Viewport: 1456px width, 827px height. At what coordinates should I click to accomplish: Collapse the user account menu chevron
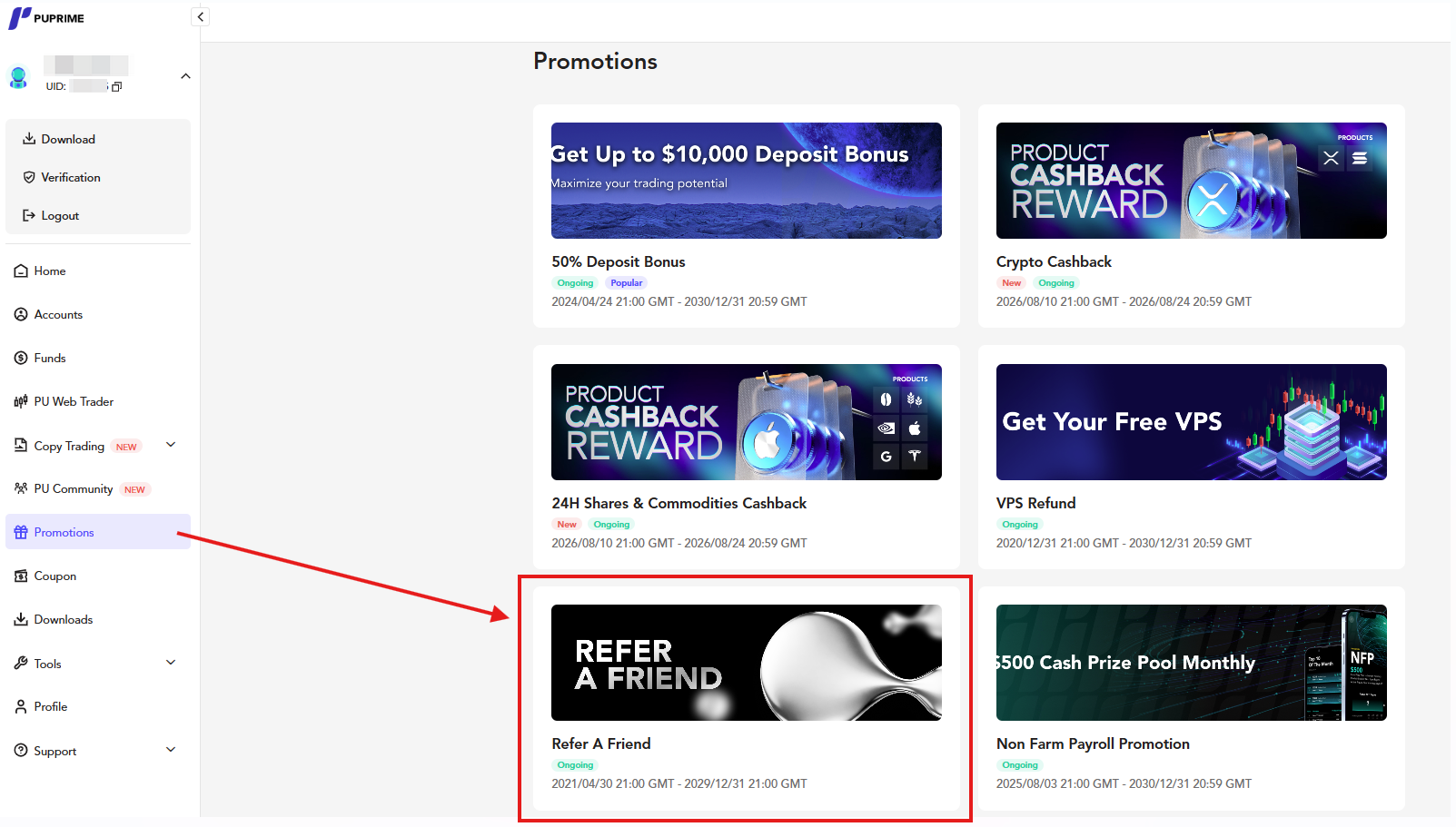pos(185,76)
